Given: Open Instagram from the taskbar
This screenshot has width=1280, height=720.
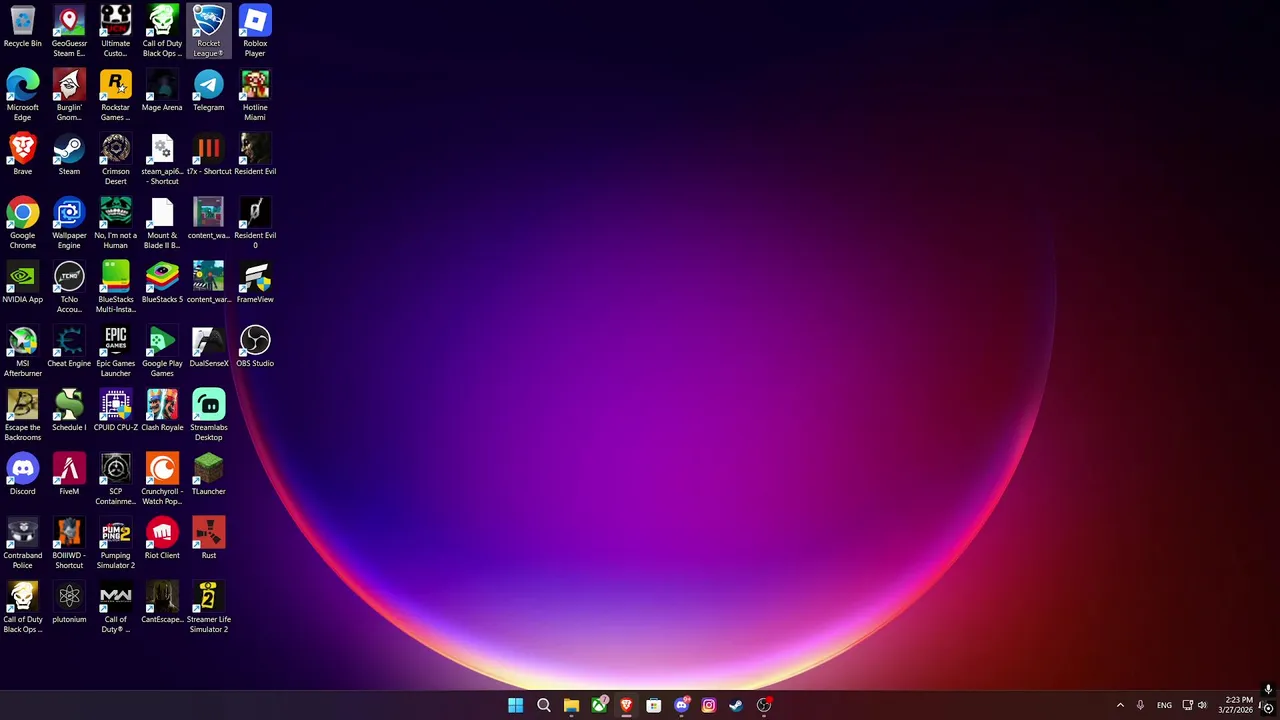Looking at the screenshot, I should [709, 705].
